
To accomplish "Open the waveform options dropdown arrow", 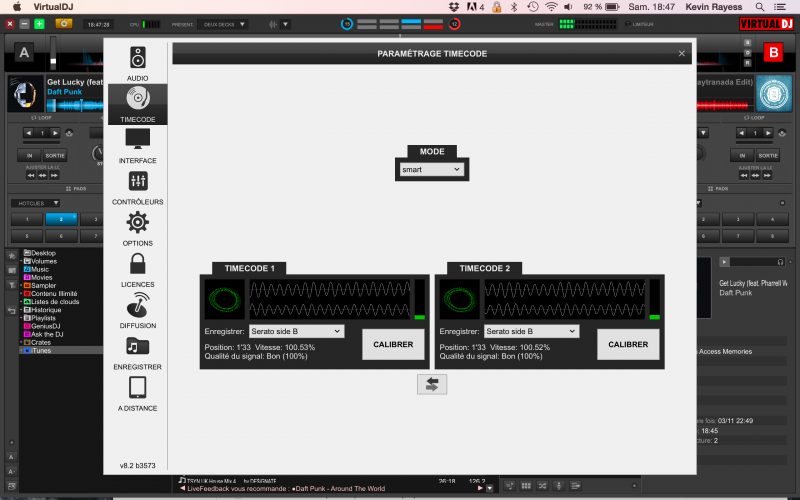I will (x=285, y=24).
